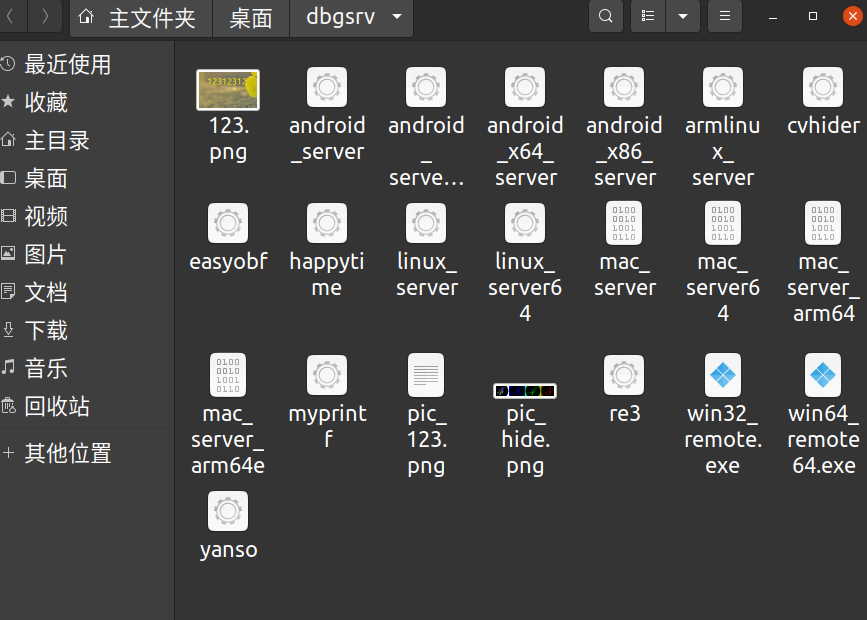Open the hamburger main menu
867x620 pixels.
(x=725, y=16)
